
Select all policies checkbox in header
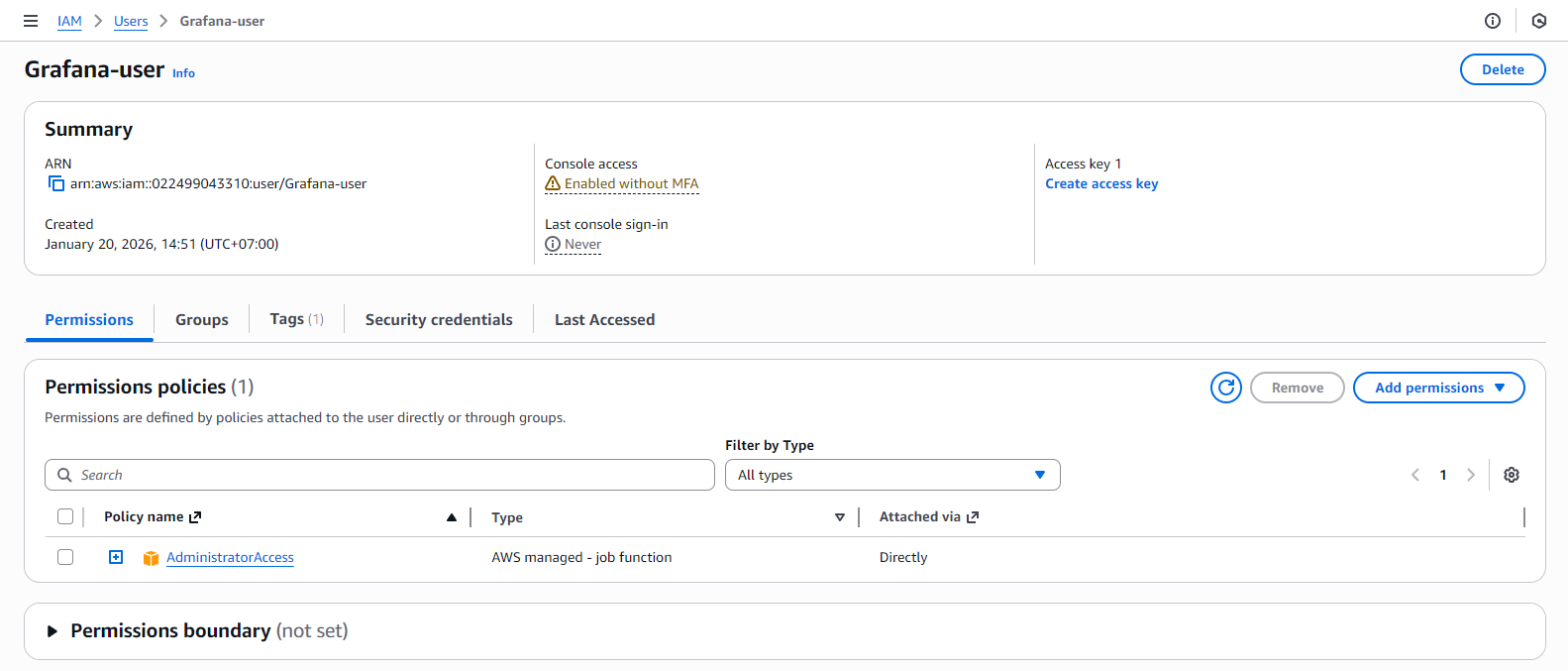(x=65, y=516)
